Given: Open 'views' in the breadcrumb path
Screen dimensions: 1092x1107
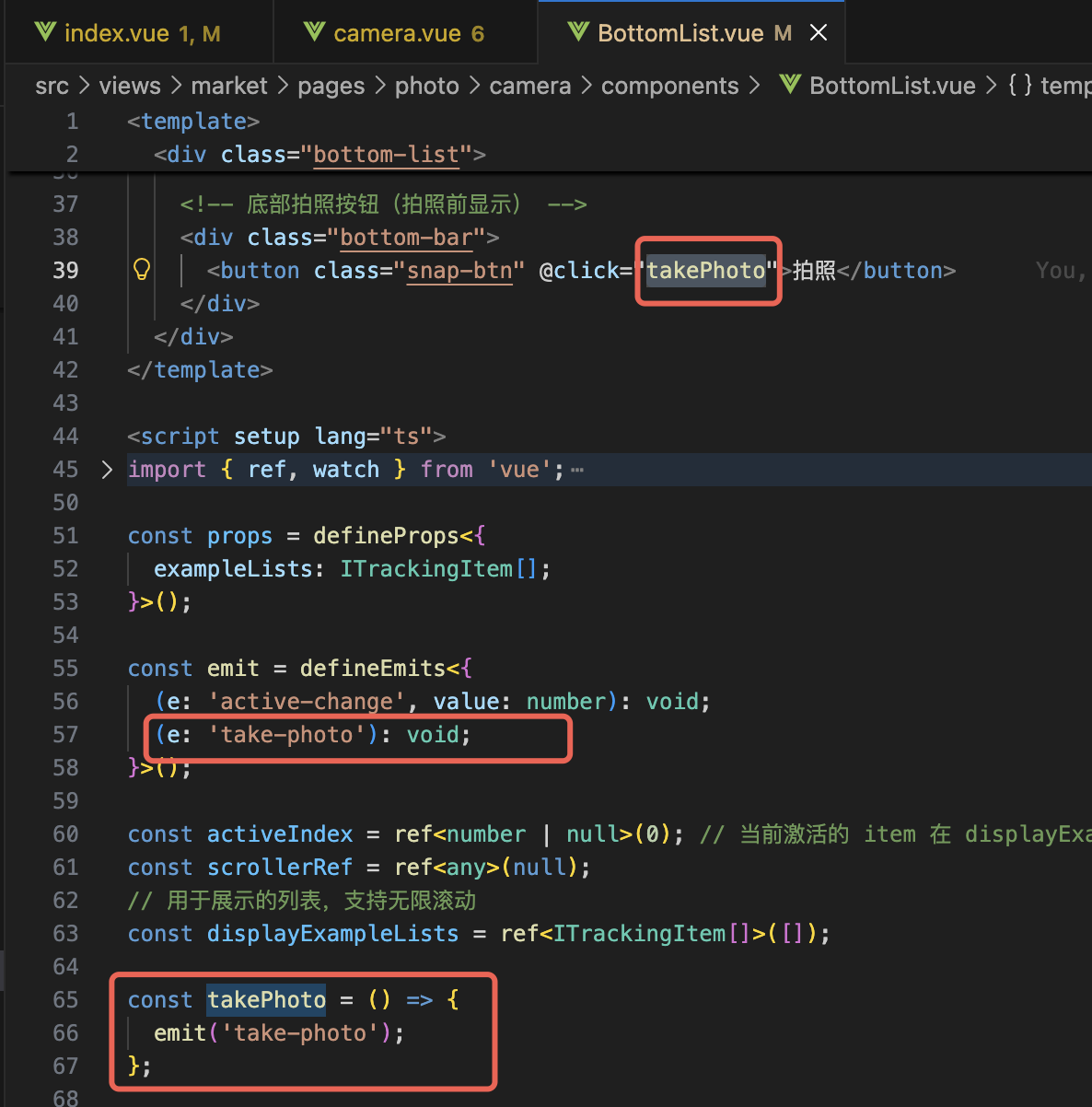Looking at the screenshot, I should click(130, 86).
